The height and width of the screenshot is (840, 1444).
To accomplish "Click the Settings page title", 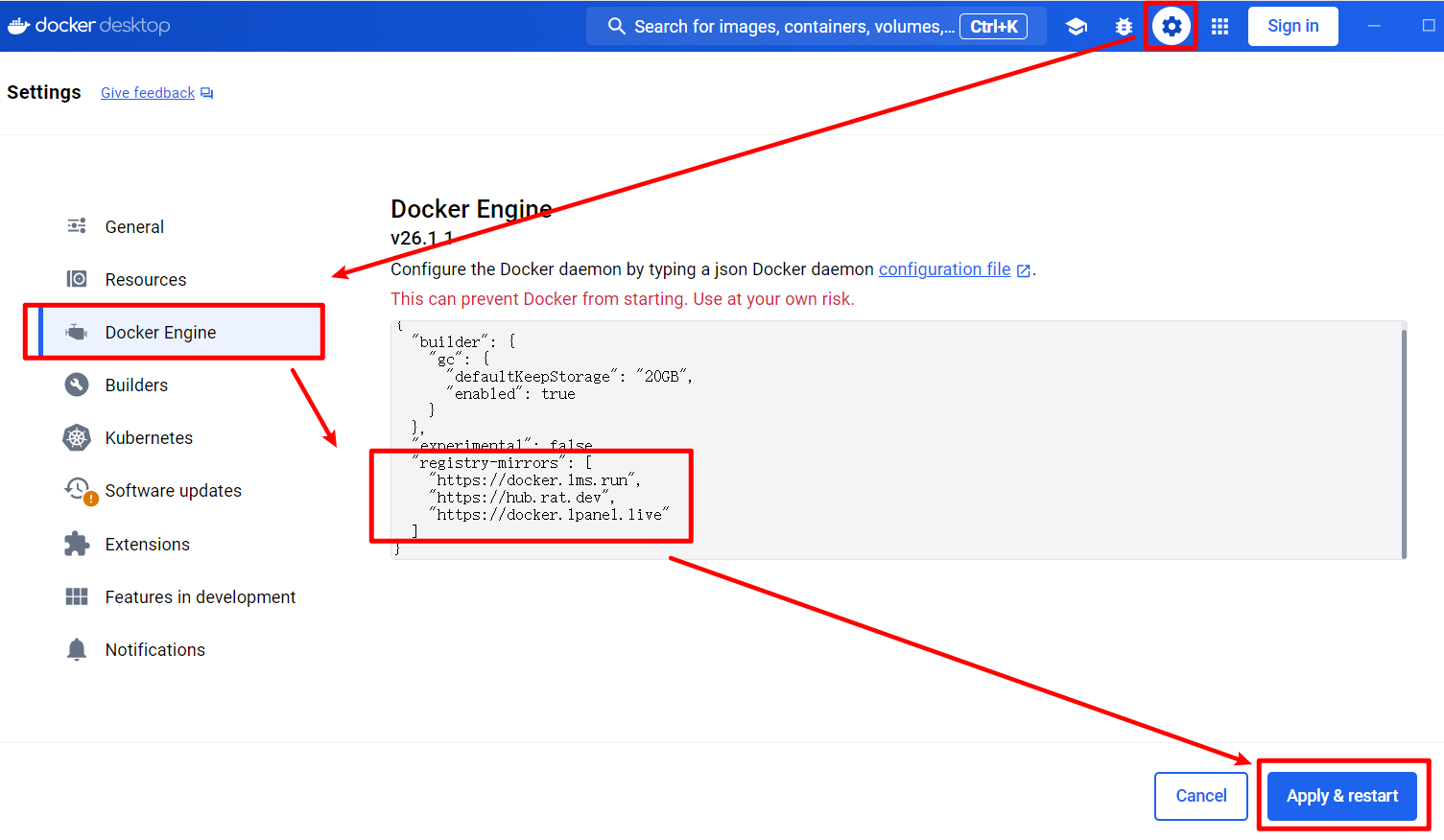I will (x=44, y=92).
